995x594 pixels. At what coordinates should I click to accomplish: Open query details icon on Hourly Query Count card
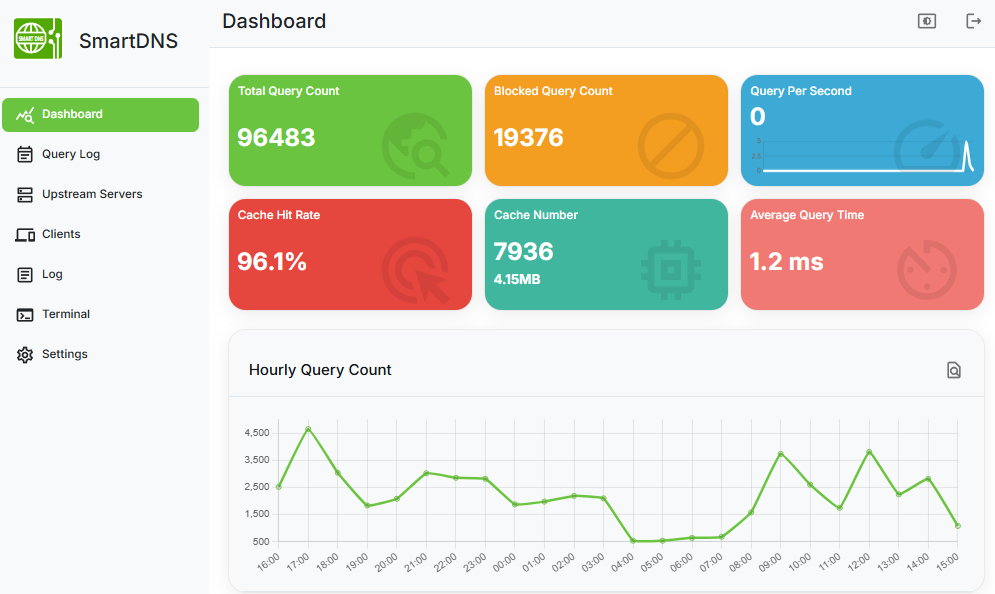[x=953, y=369]
